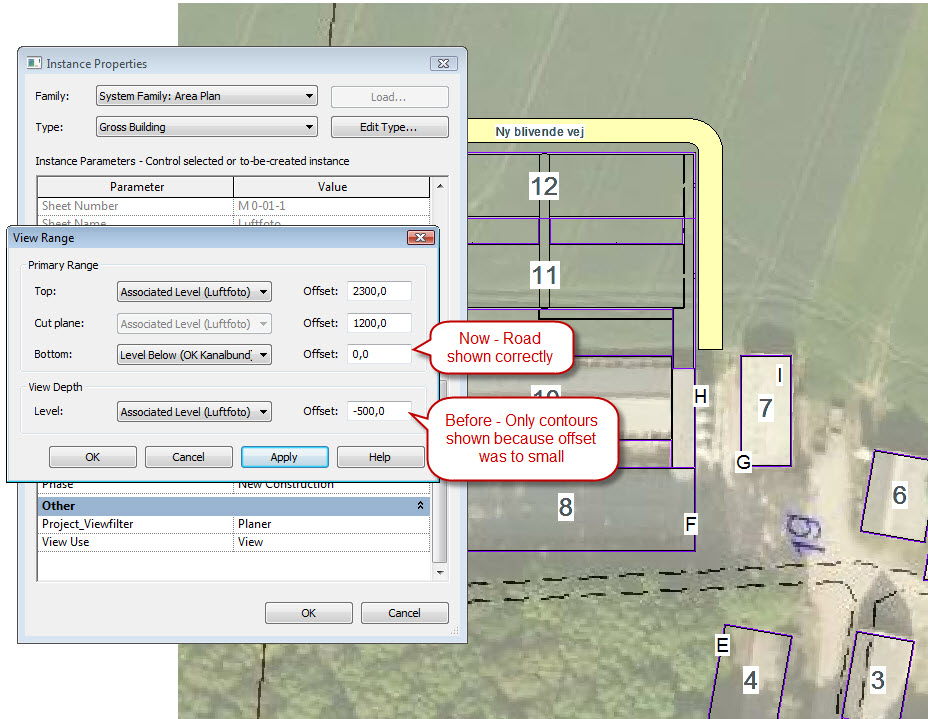Click Help in View Range dialog
928x719 pixels.
pos(379,457)
